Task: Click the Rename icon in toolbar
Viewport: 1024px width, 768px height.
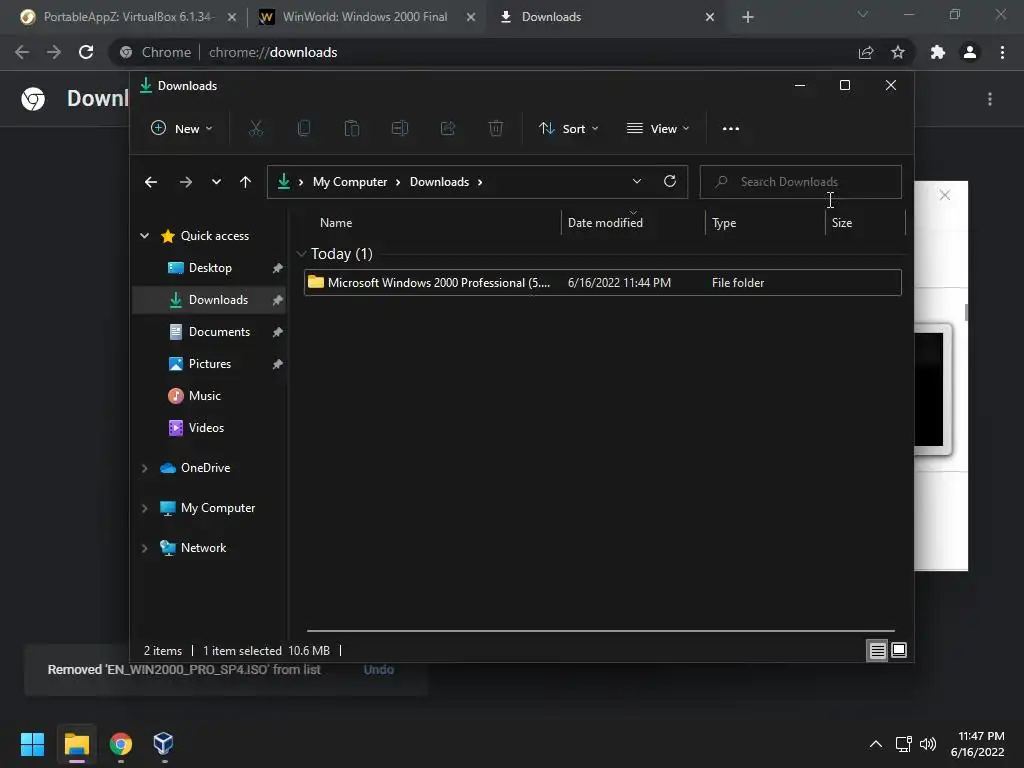Action: click(x=400, y=129)
